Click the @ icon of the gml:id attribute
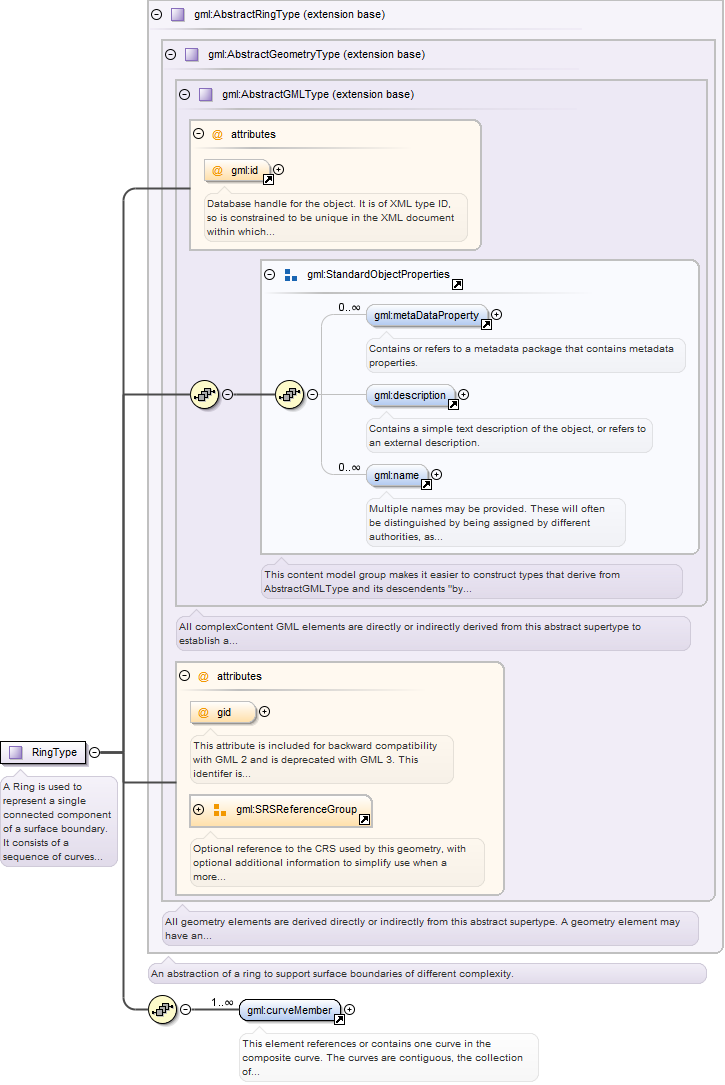725x1085 pixels. tap(217, 170)
